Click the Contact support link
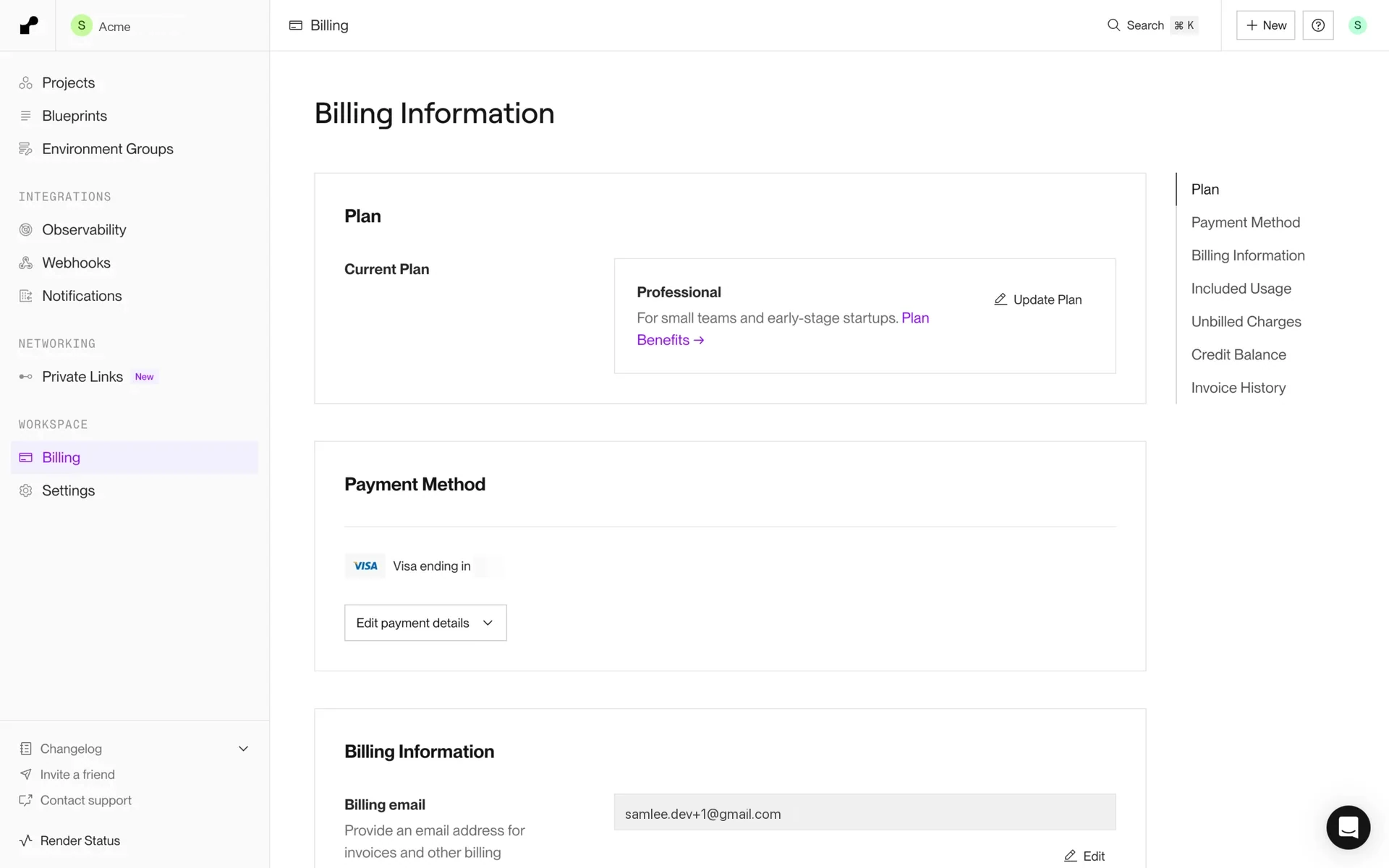The width and height of the screenshot is (1389, 868). (86, 800)
